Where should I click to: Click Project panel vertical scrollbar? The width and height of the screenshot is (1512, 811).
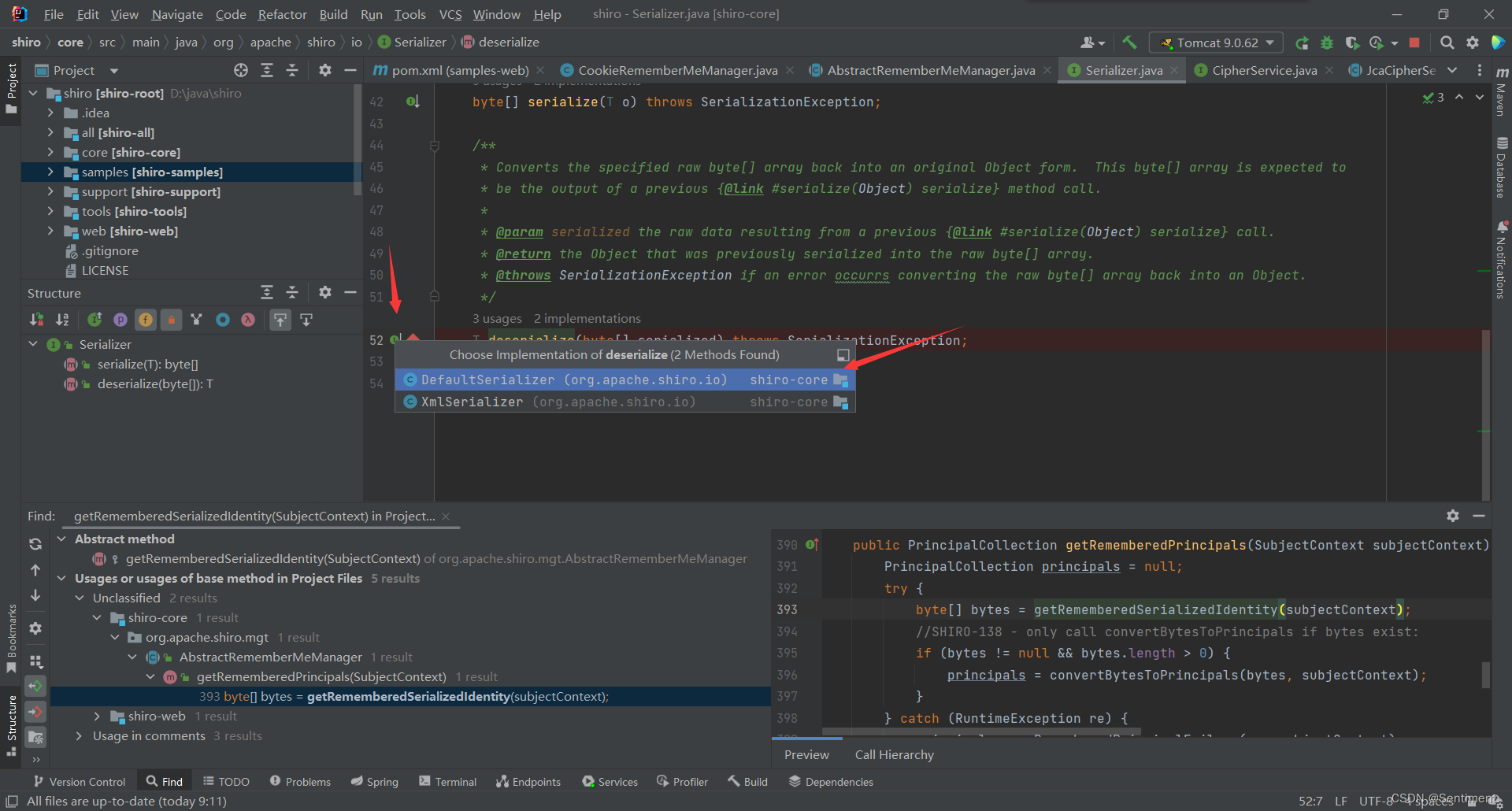click(x=358, y=142)
